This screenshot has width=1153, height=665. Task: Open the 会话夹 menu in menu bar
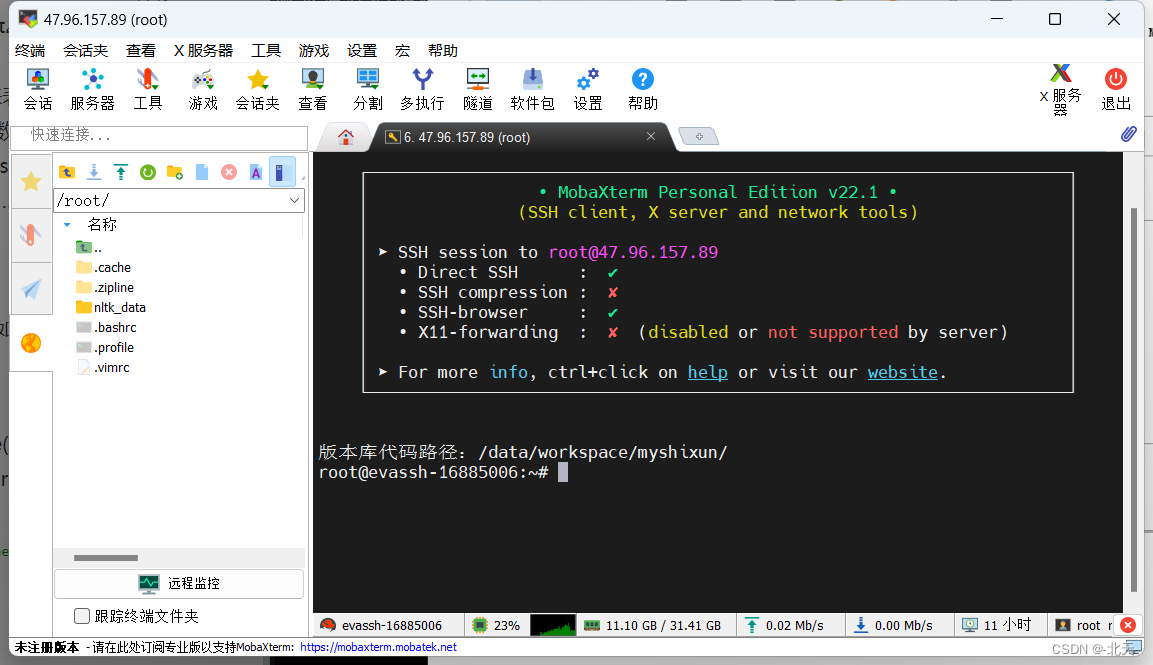(x=85, y=50)
